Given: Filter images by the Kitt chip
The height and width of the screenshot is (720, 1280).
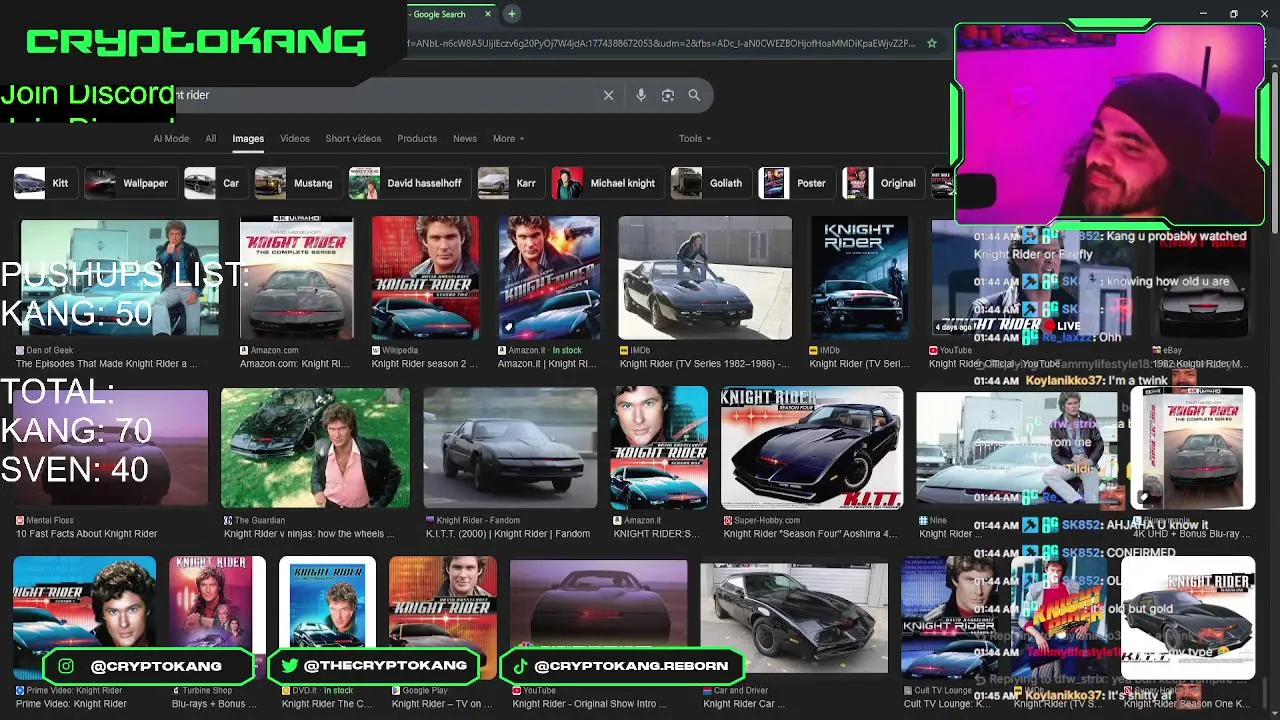Looking at the screenshot, I should pyautogui.click(x=44, y=183).
